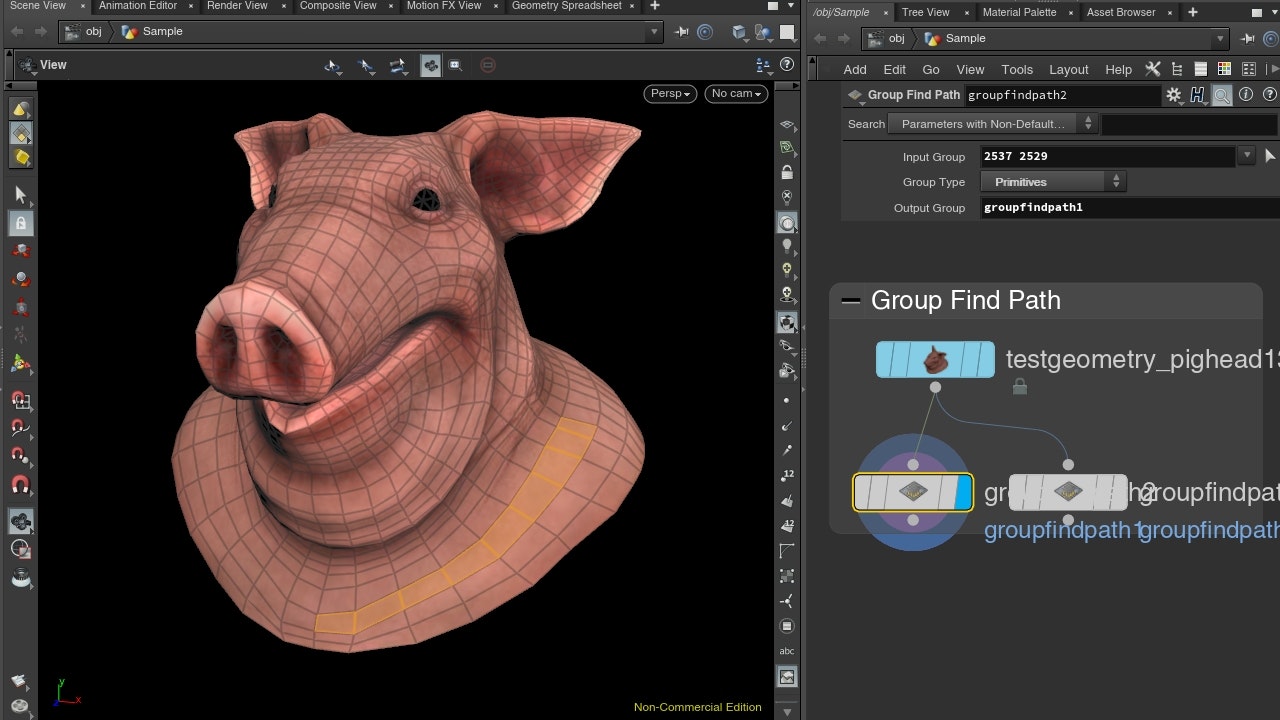Switch to the Geometry Spreadsheet tab
Viewport: 1280px width, 720px height.
(566, 6)
